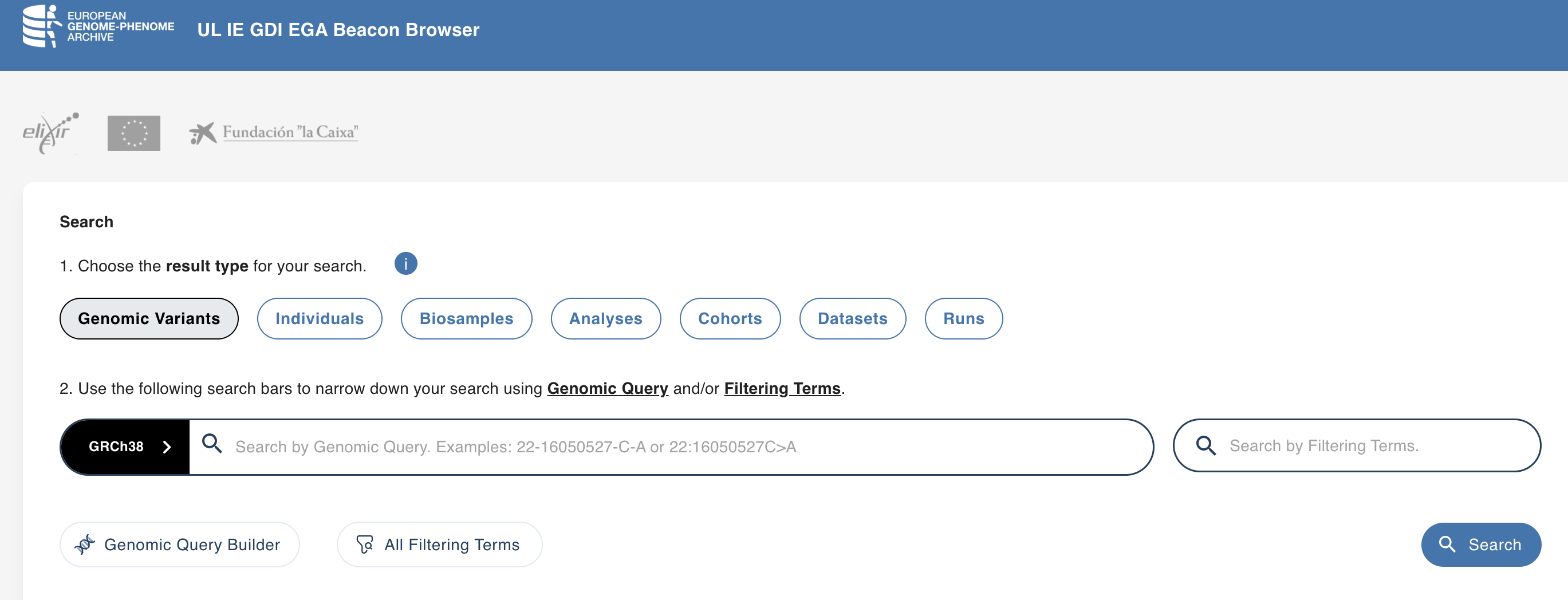Click the magnifier icon in filtering terms bar

coord(1205,445)
